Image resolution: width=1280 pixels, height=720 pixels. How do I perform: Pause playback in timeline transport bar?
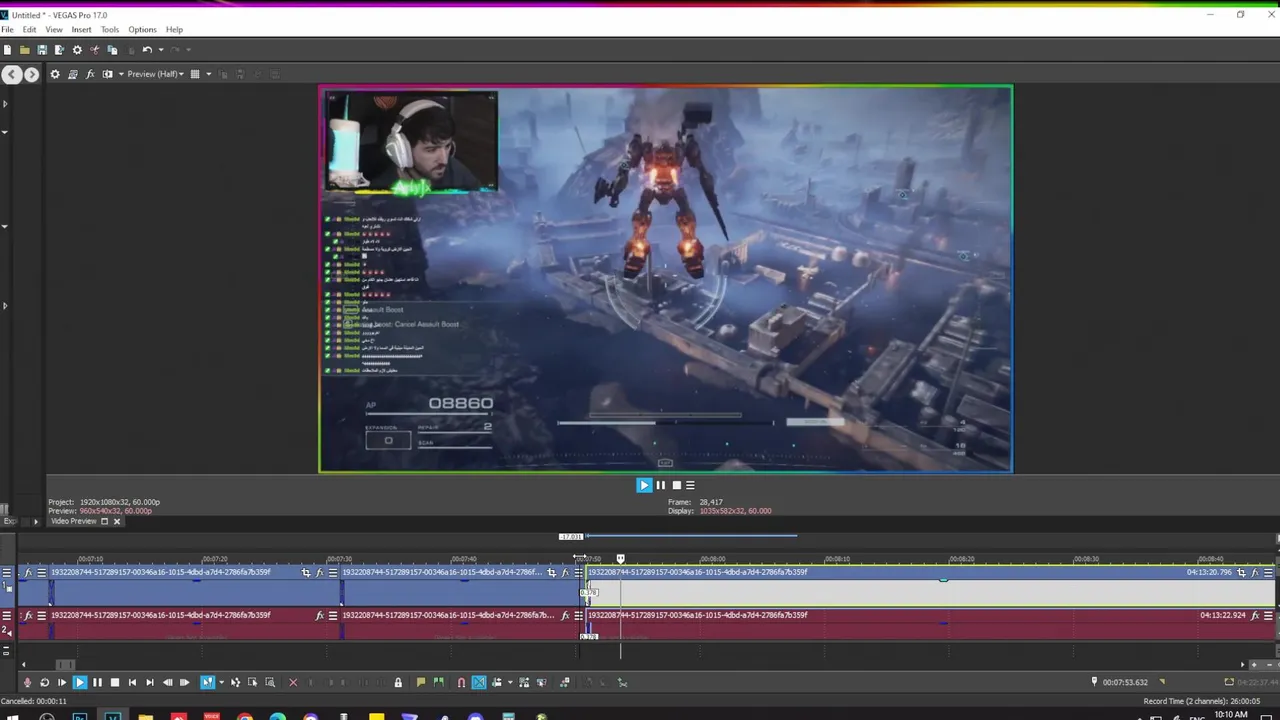click(97, 682)
